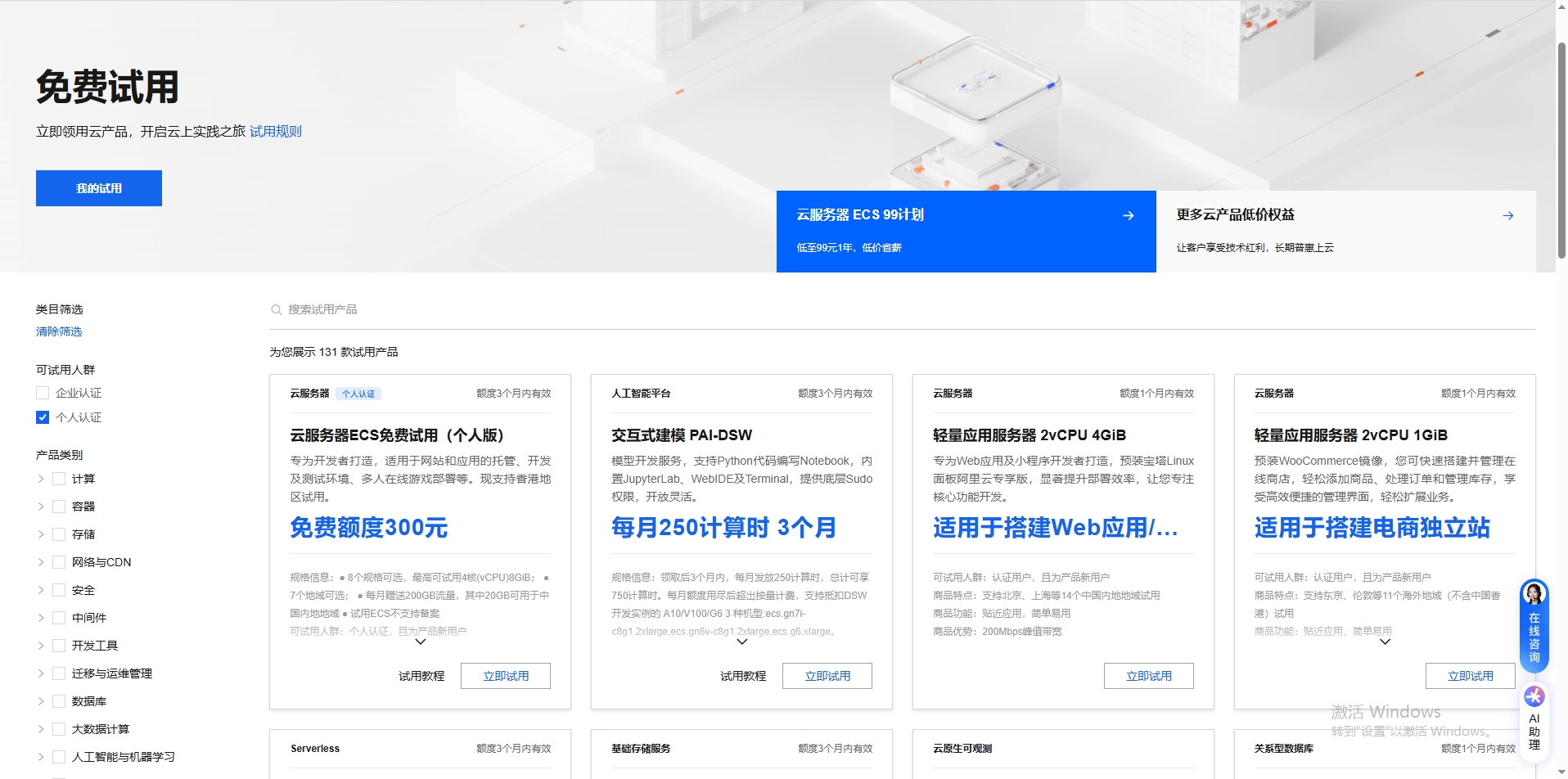The height and width of the screenshot is (779, 1568).
Task: Open the 云服务器 ECS 99计划 banner title
Action: click(x=860, y=214)
